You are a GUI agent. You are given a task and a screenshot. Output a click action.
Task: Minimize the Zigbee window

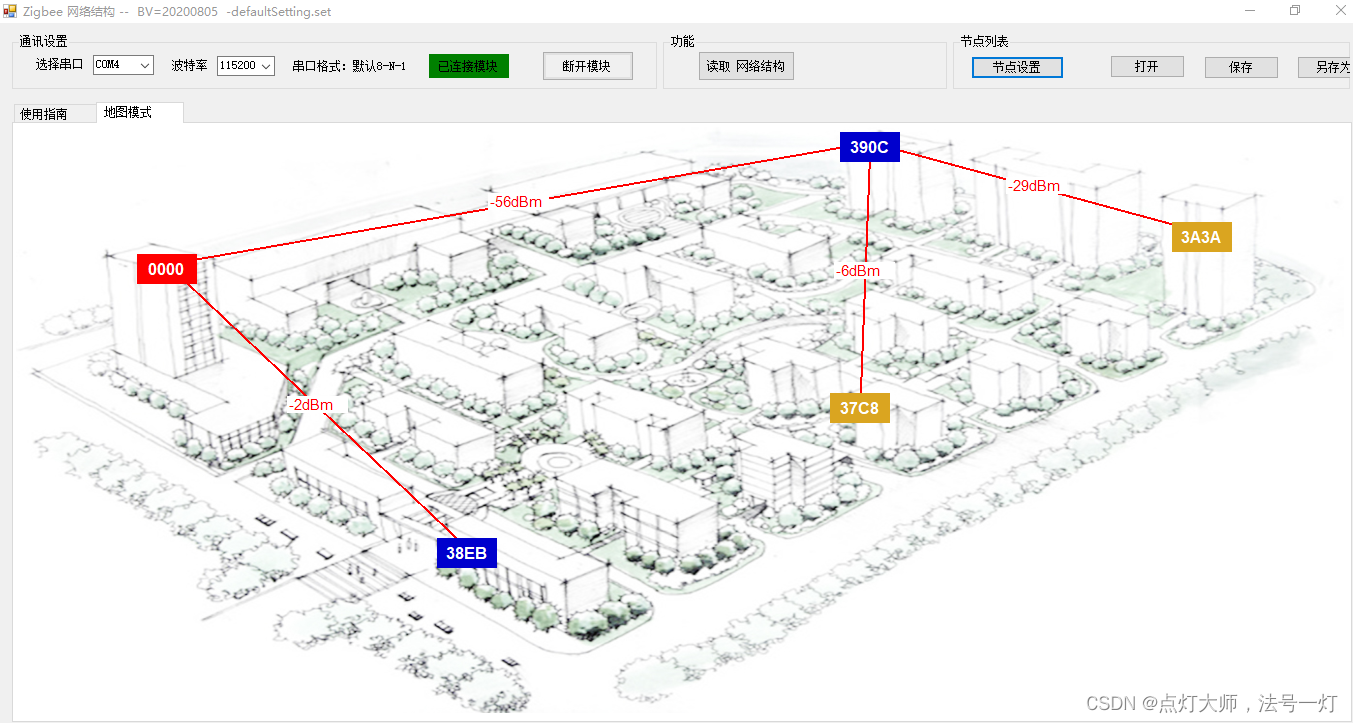[1250, 11]
